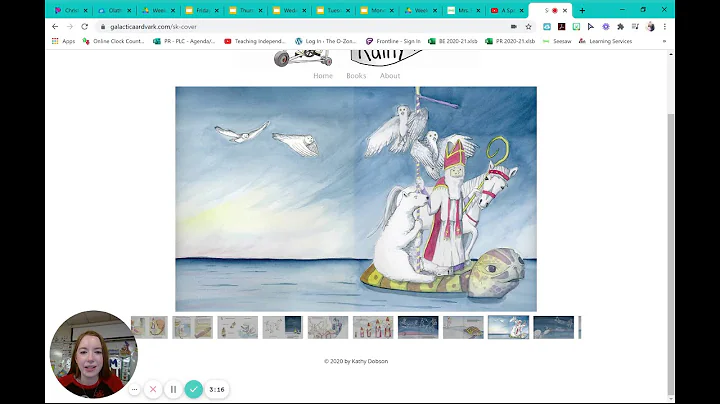Image resolution: width=720 pixels, height=404 pixels.
Task: Select the highlighted turtle cover thumbnail
Action: [508, 327]
